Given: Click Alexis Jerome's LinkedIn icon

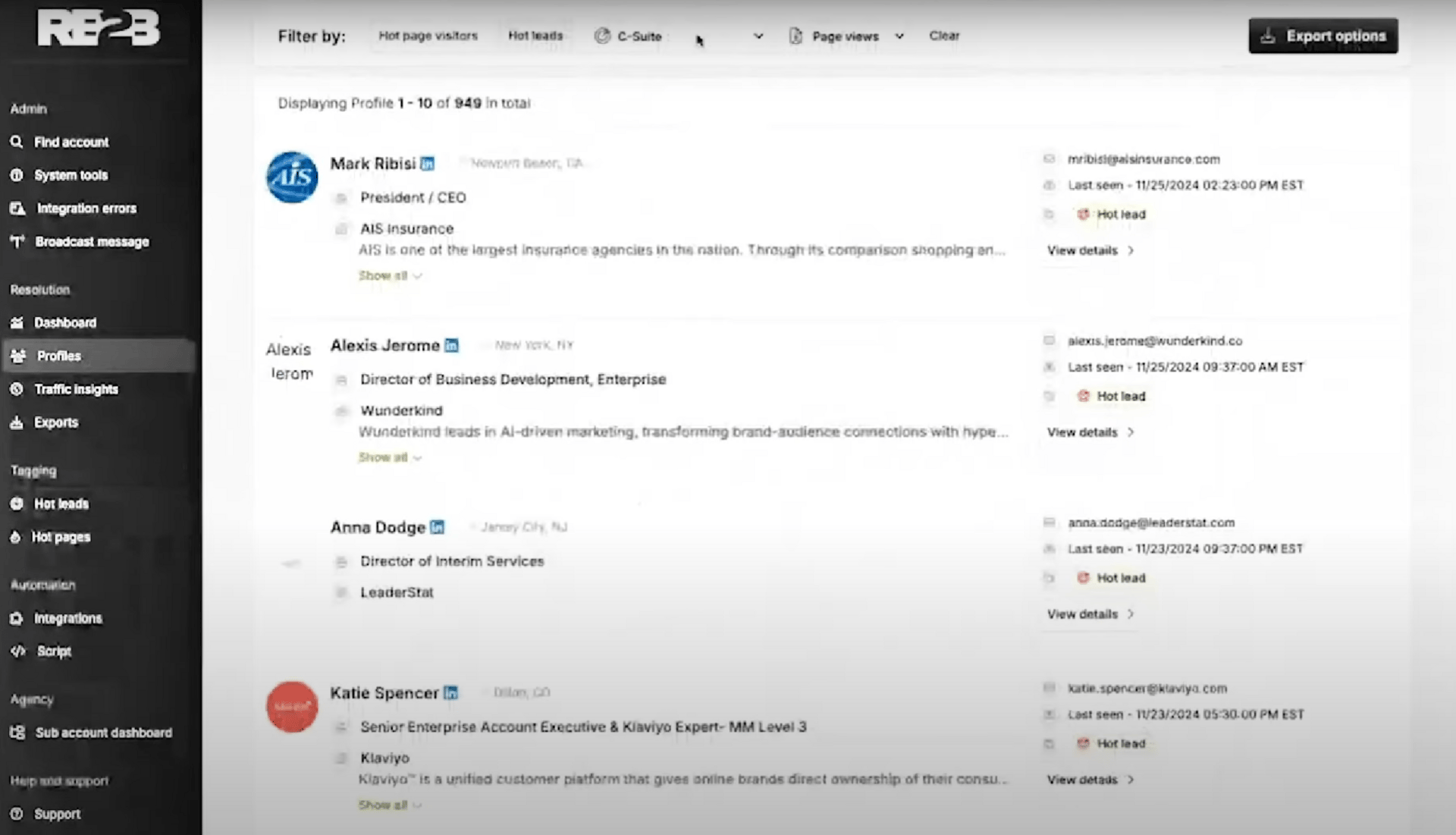Looking at the screenshot, I should [x=451, y=346].
